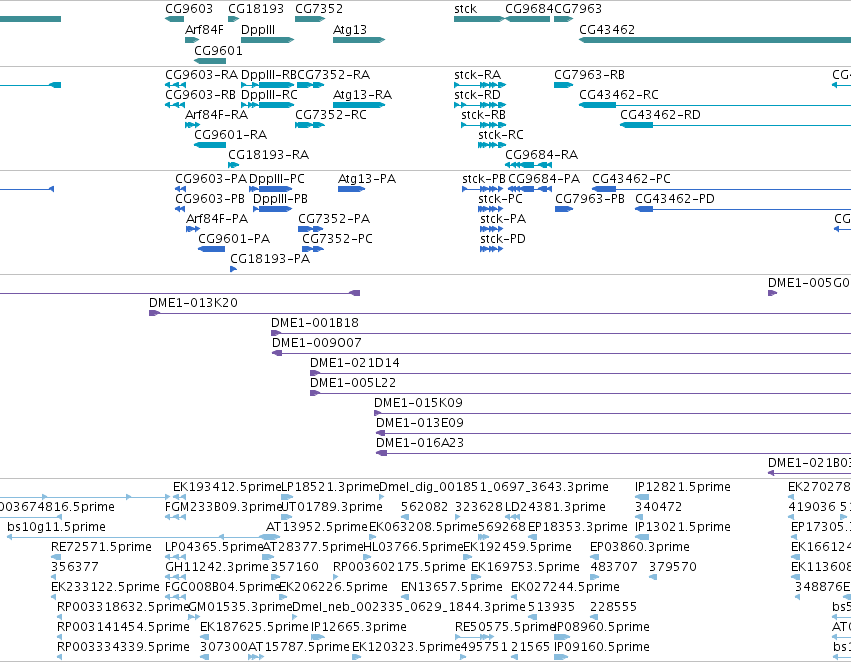This screenshot has height=662, width=851.
Task: Select transcript Arf84F-RA
Action: coord(193,125)
